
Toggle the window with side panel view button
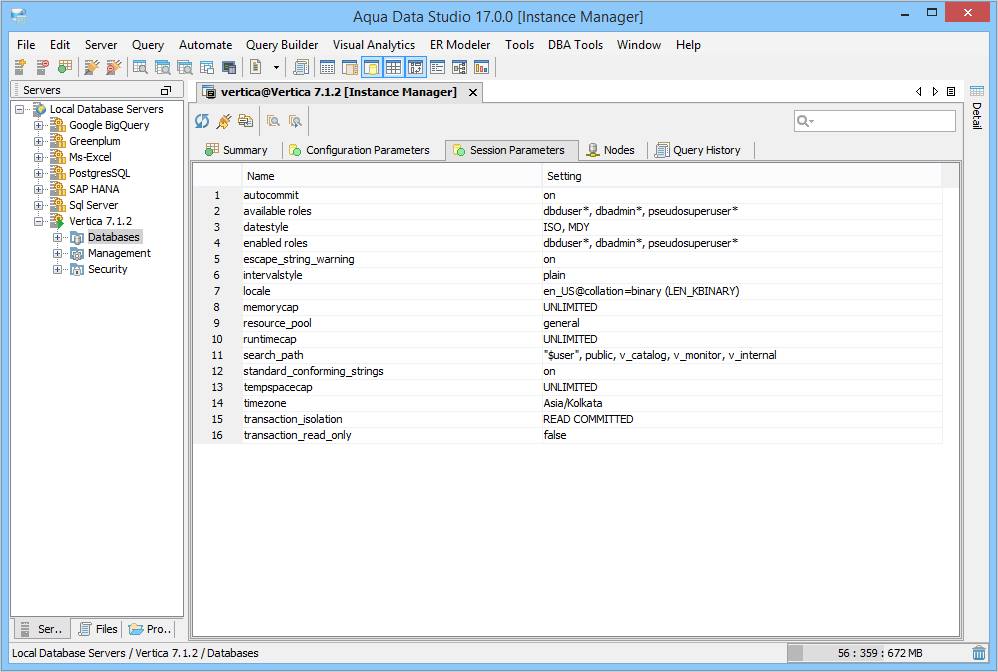point(349,67)
